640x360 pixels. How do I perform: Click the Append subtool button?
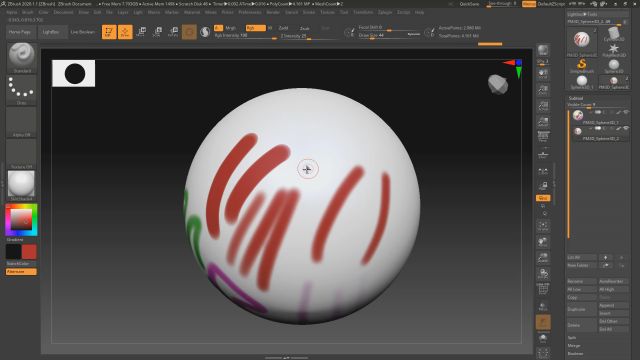pyautogui.click(x=613, y=305)
